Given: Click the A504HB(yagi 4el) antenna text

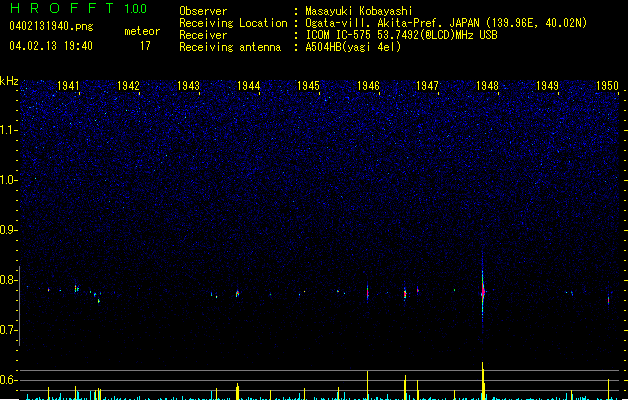Looking at the screenshot, I should pos(353,47).
